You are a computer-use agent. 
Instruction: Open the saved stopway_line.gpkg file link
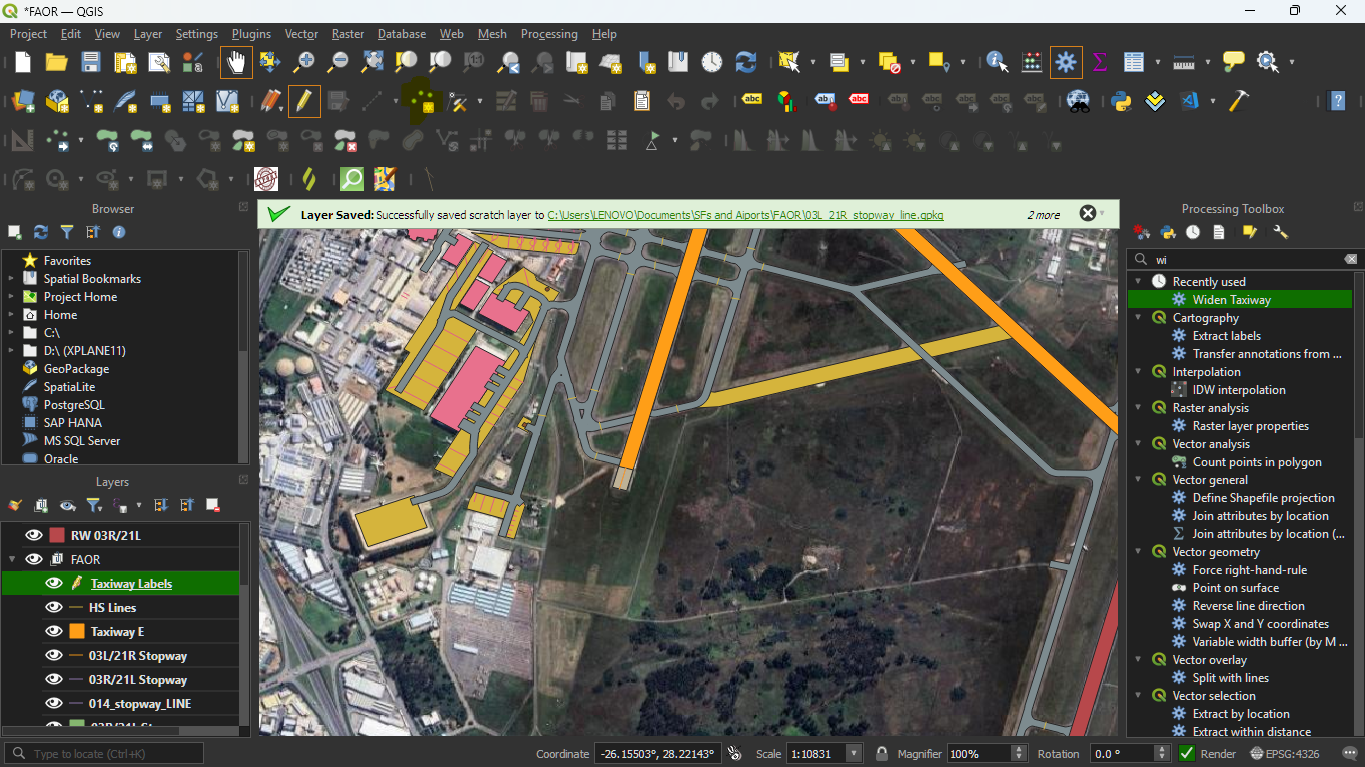tap(745, 215)
